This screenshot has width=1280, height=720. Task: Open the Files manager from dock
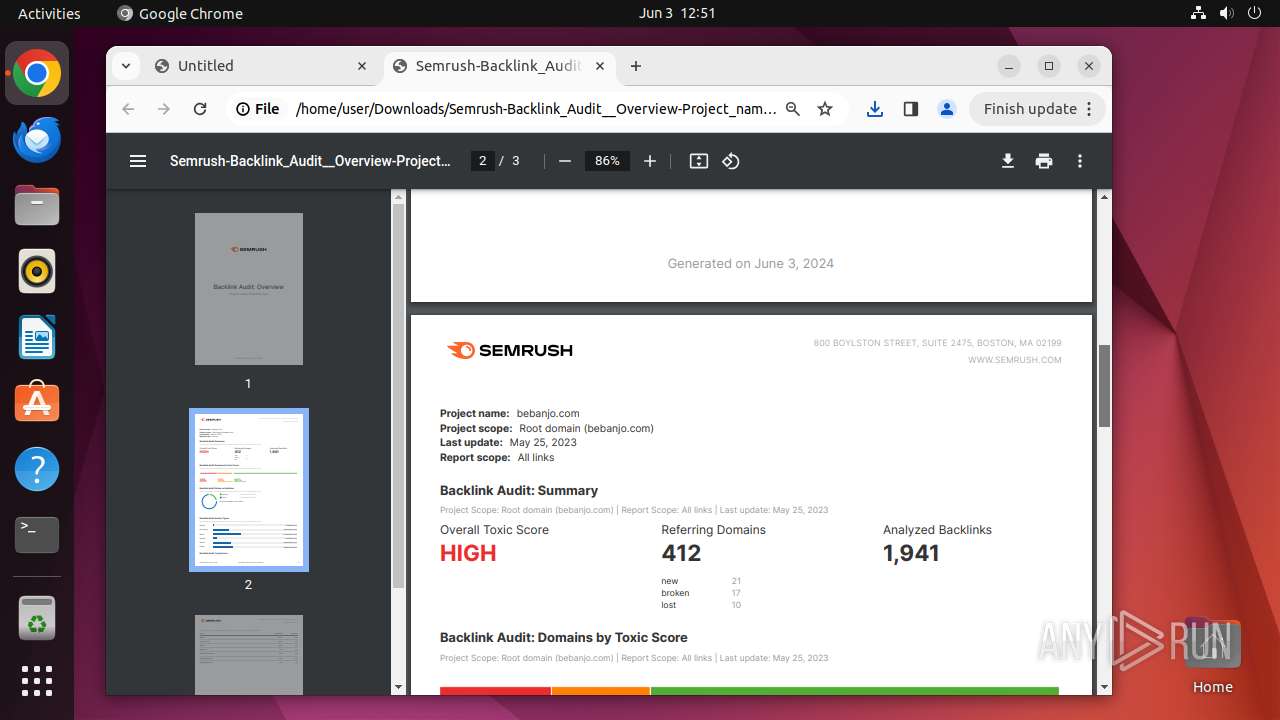[x=37, y=205]
